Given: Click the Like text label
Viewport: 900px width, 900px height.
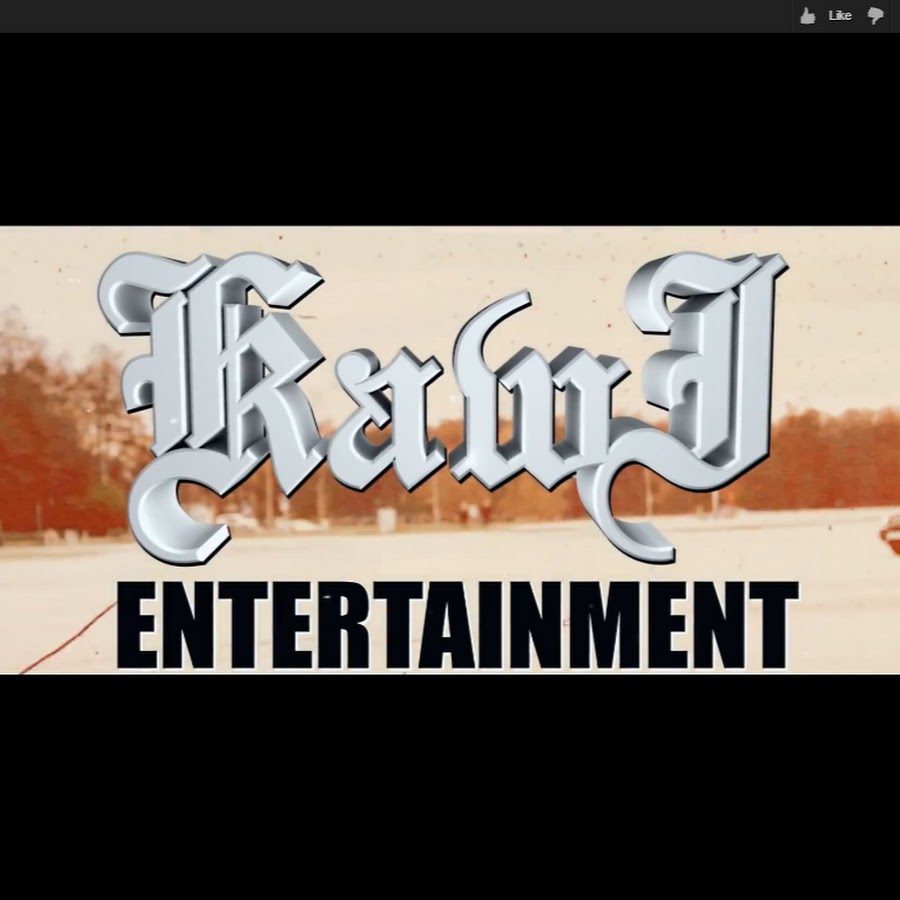Looking at the screenshot, I should click(840, 16).
